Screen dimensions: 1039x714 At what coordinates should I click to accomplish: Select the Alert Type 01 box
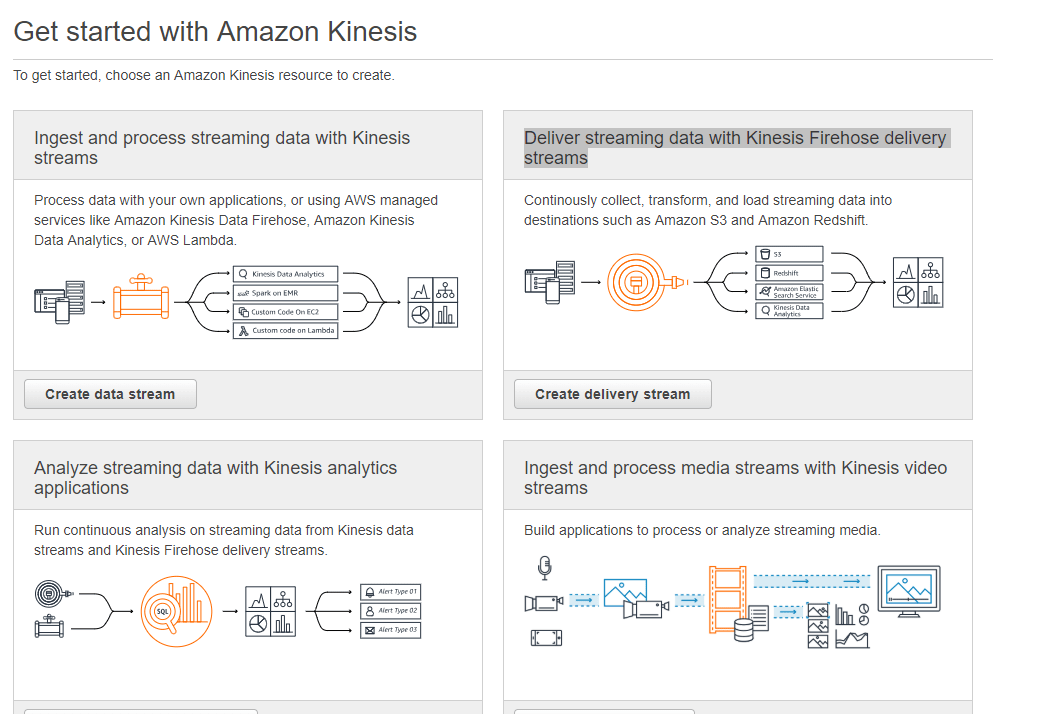[390, 592]
